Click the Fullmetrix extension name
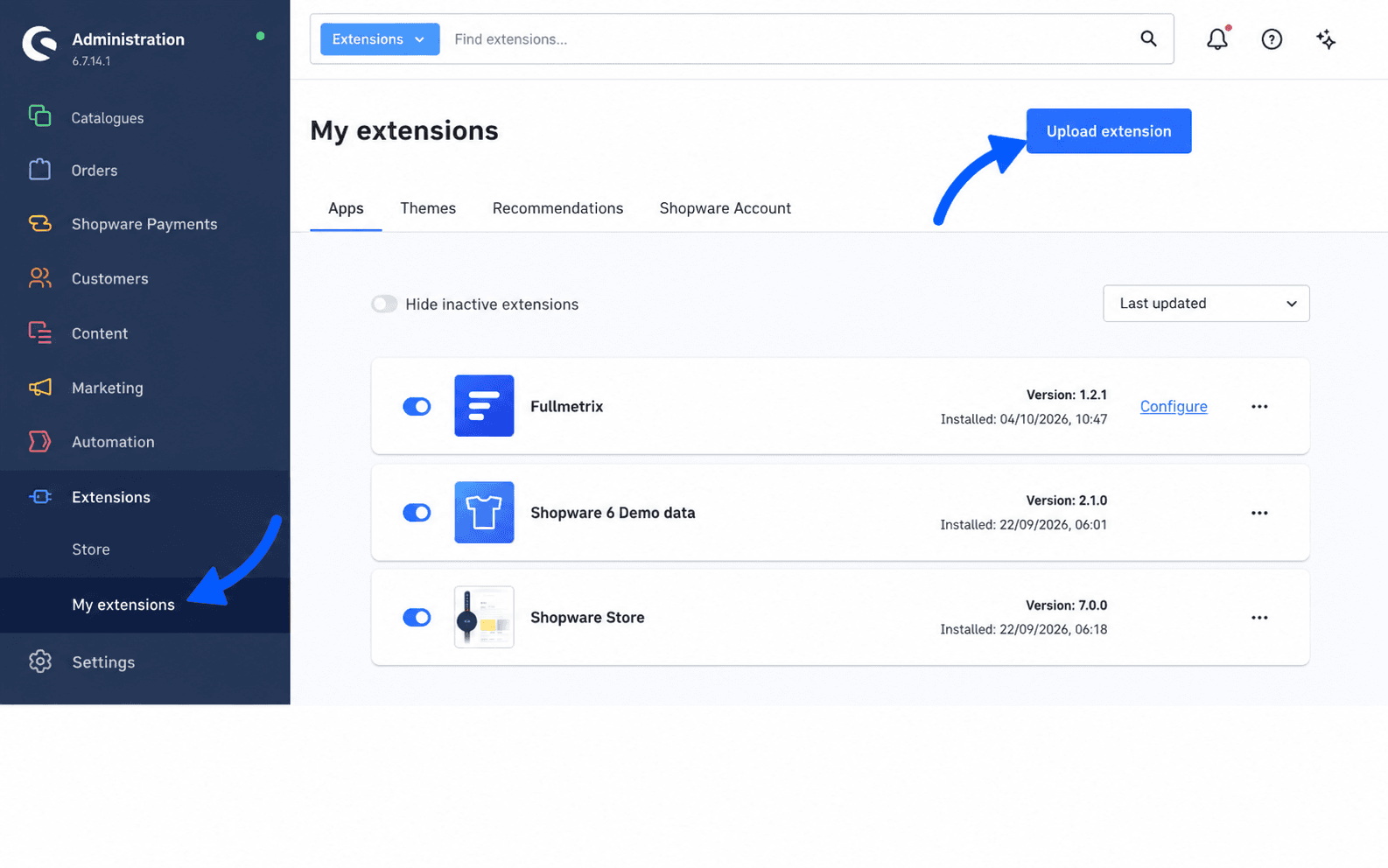This screenshot has width=1388, height=868. (566, 406)
